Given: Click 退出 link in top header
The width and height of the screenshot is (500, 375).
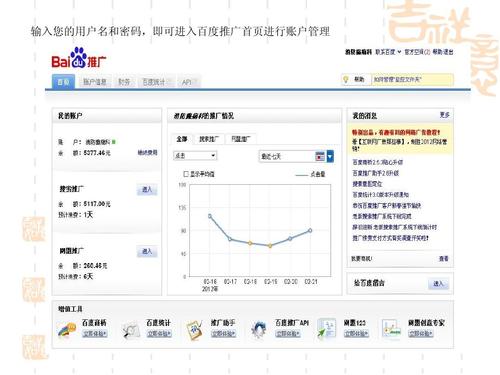Looking at the screenshot, I should [x=448, y=52].
